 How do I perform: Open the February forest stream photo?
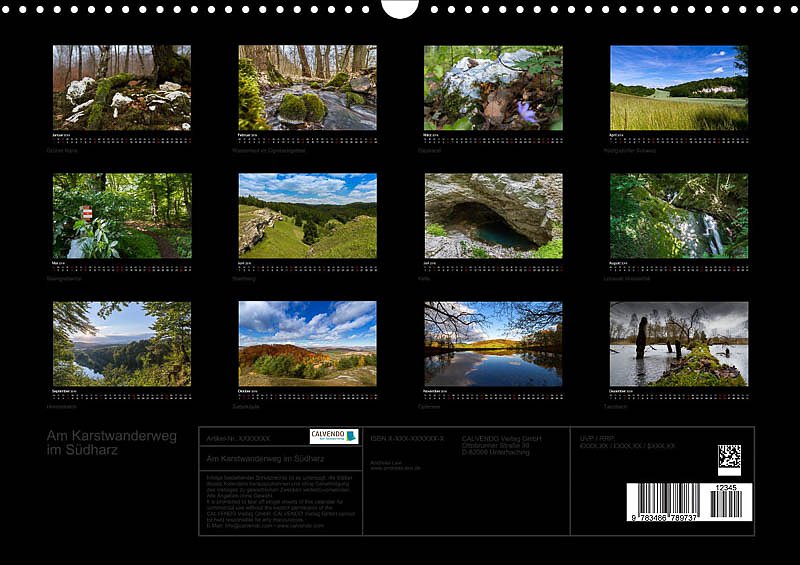tap(307, 88)
